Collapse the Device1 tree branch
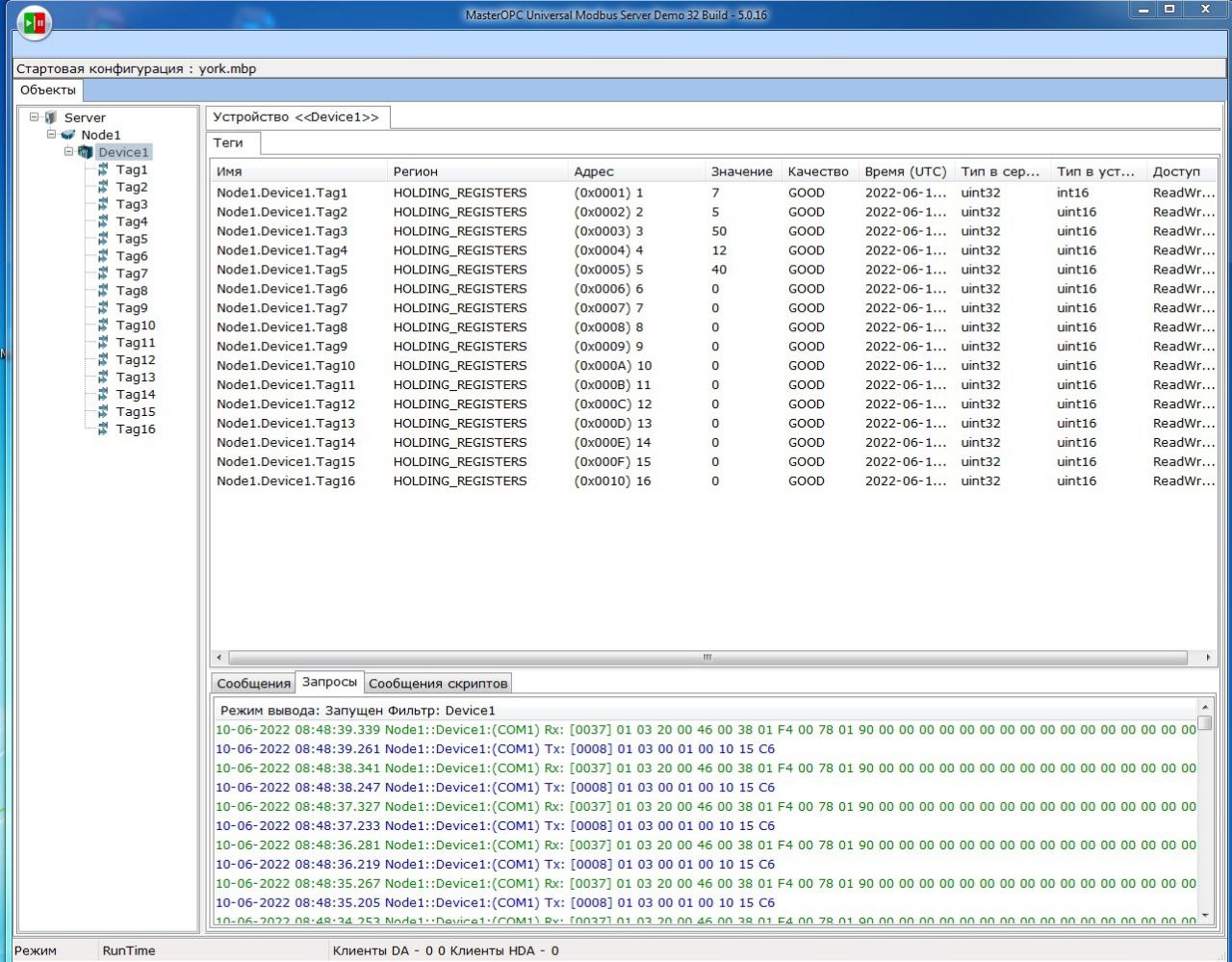The width and height of the screenshot is (1232, 962). 69,151
